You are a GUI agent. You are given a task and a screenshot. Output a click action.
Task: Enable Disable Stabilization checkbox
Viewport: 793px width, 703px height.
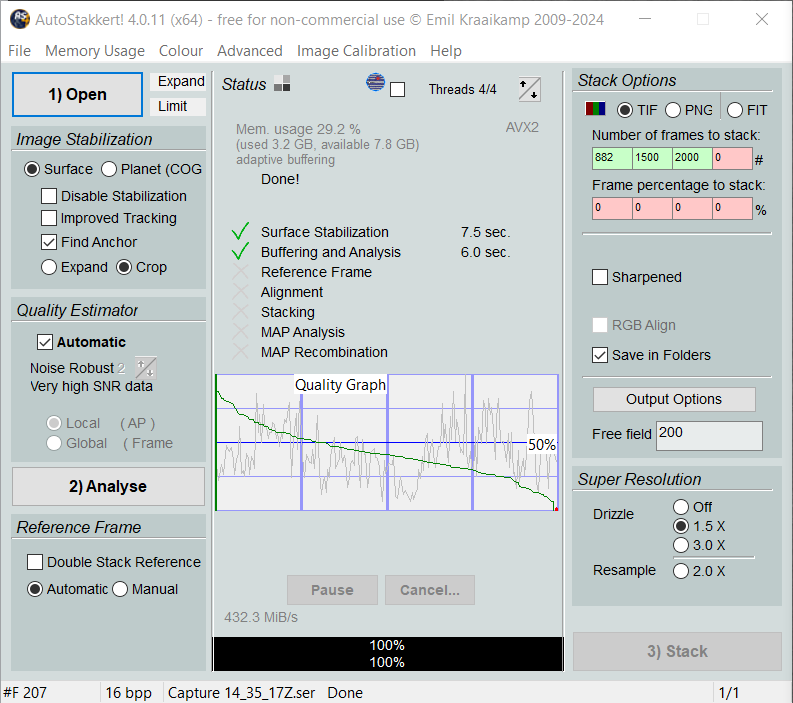click(49, 196)
